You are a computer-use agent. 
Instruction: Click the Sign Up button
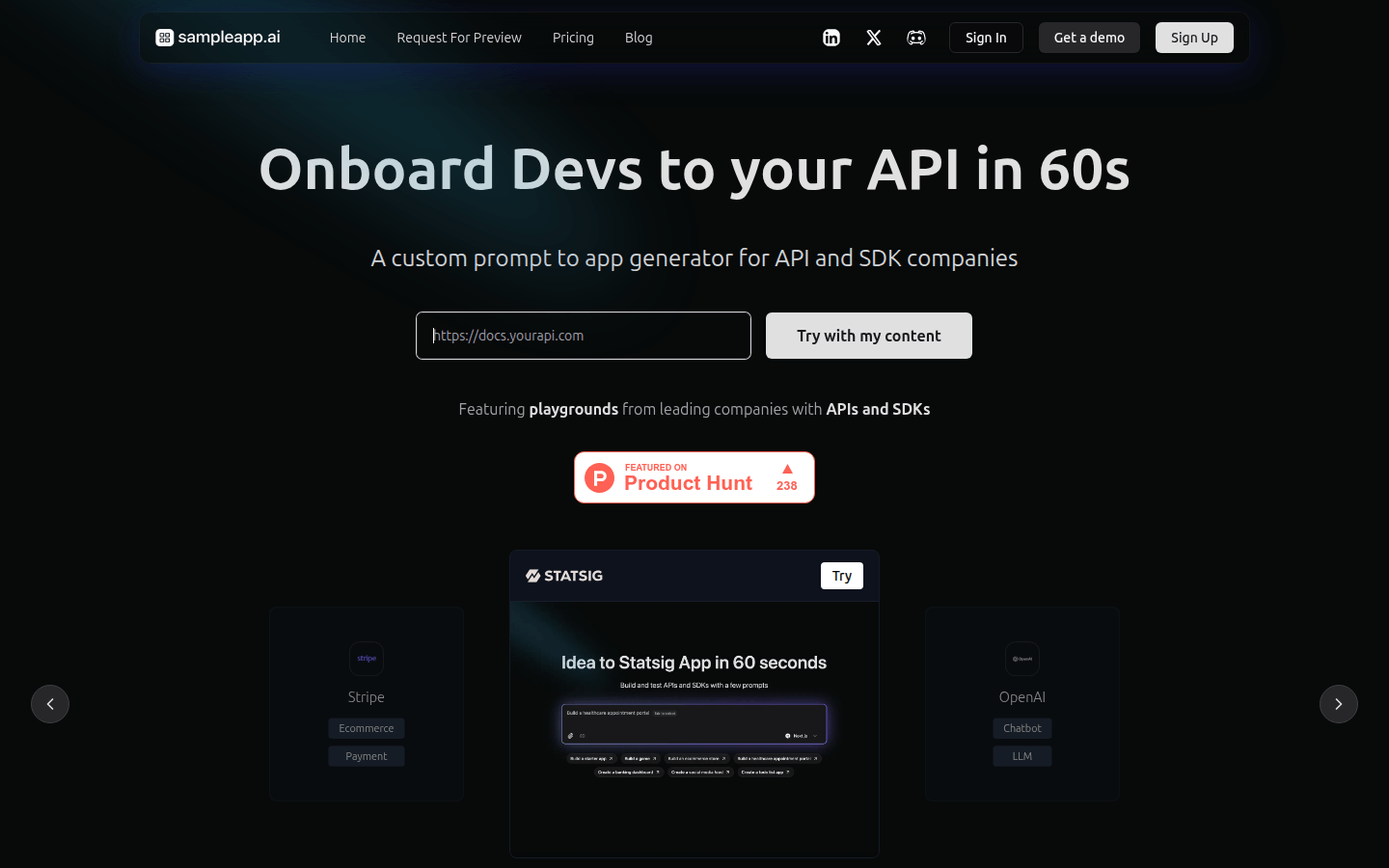pyautogui.click(x=1194, y=38)
